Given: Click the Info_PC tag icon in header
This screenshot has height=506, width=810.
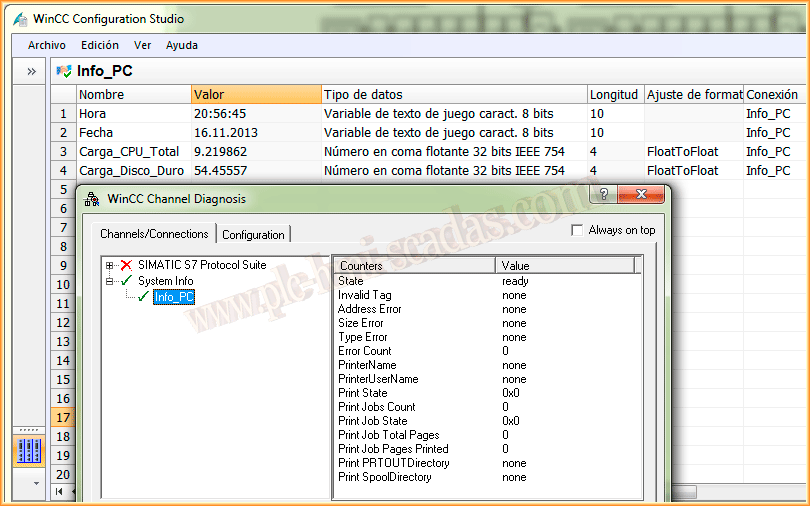Looking at the screenshot, I should pos(65,71).
